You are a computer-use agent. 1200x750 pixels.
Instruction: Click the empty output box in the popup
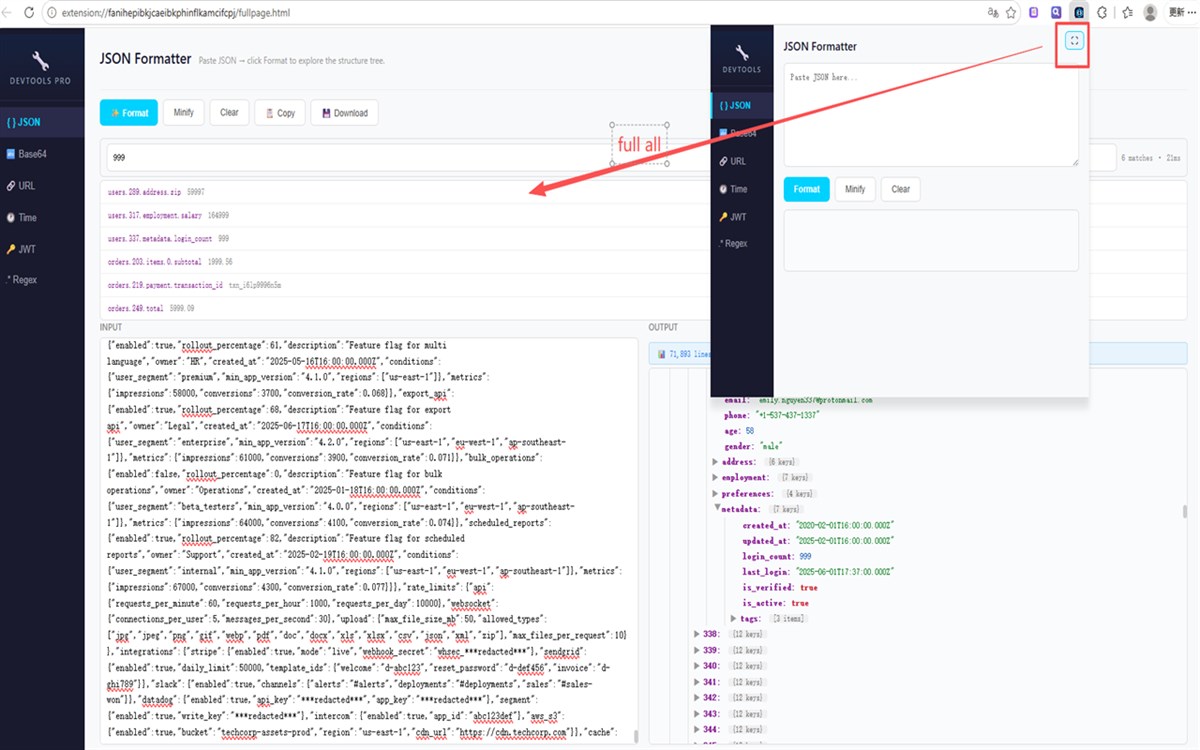(931, 240)
